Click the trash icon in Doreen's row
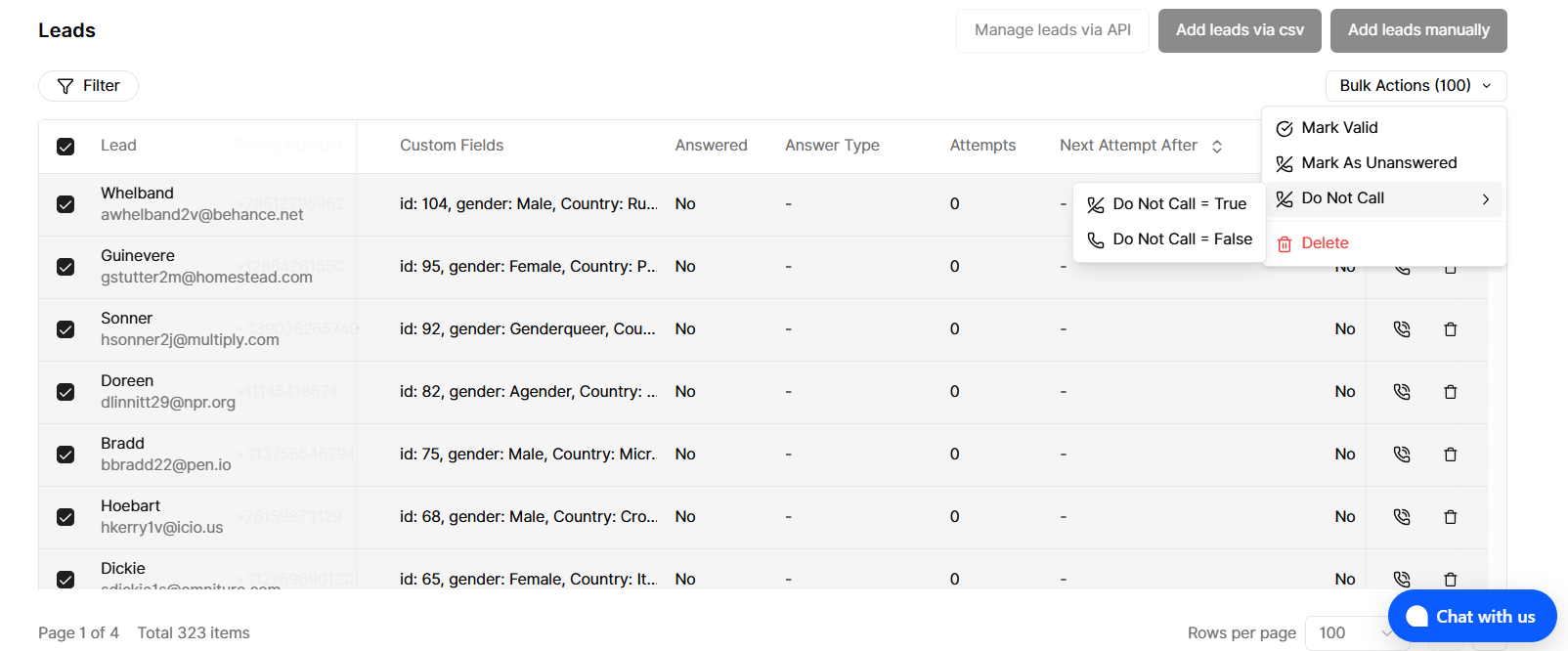 click(1451, 392)
